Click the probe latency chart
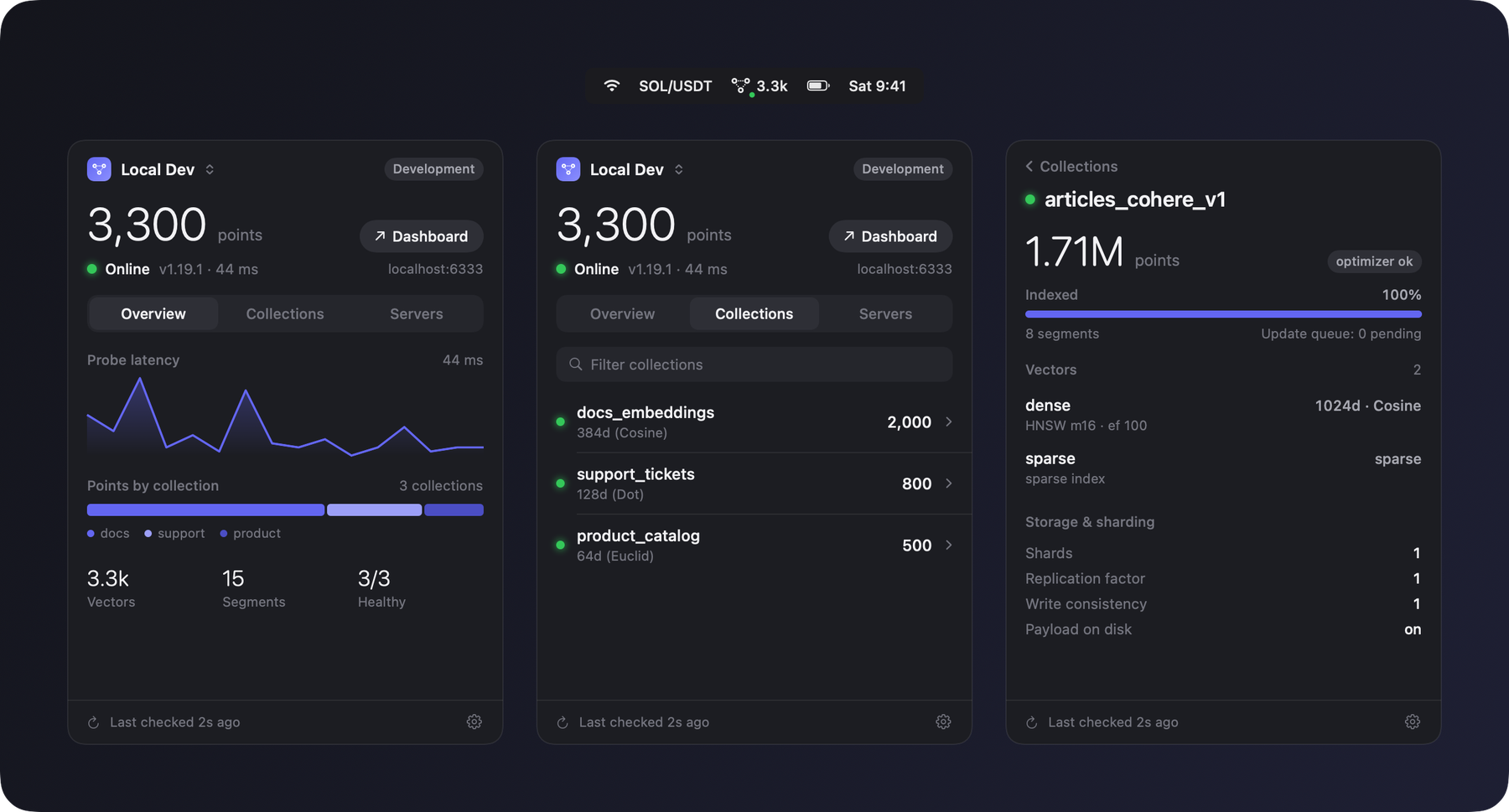Image resolution: width=1509 pixels, height=812 pixels. [285, 416]
